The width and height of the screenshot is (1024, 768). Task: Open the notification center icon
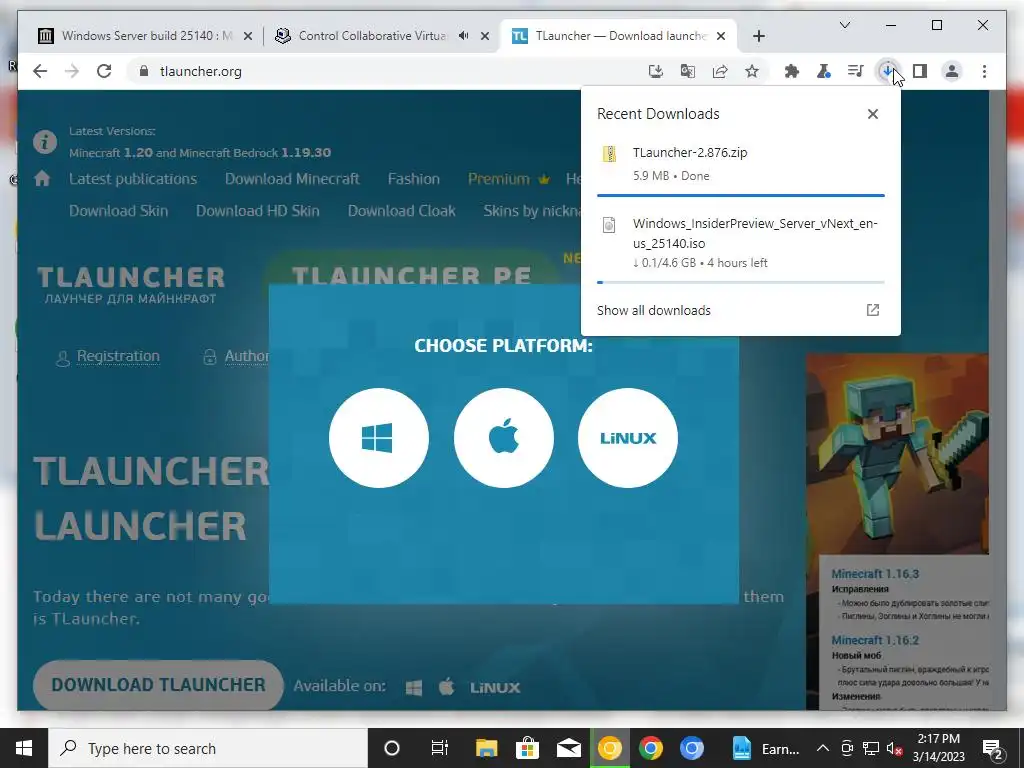992,748
